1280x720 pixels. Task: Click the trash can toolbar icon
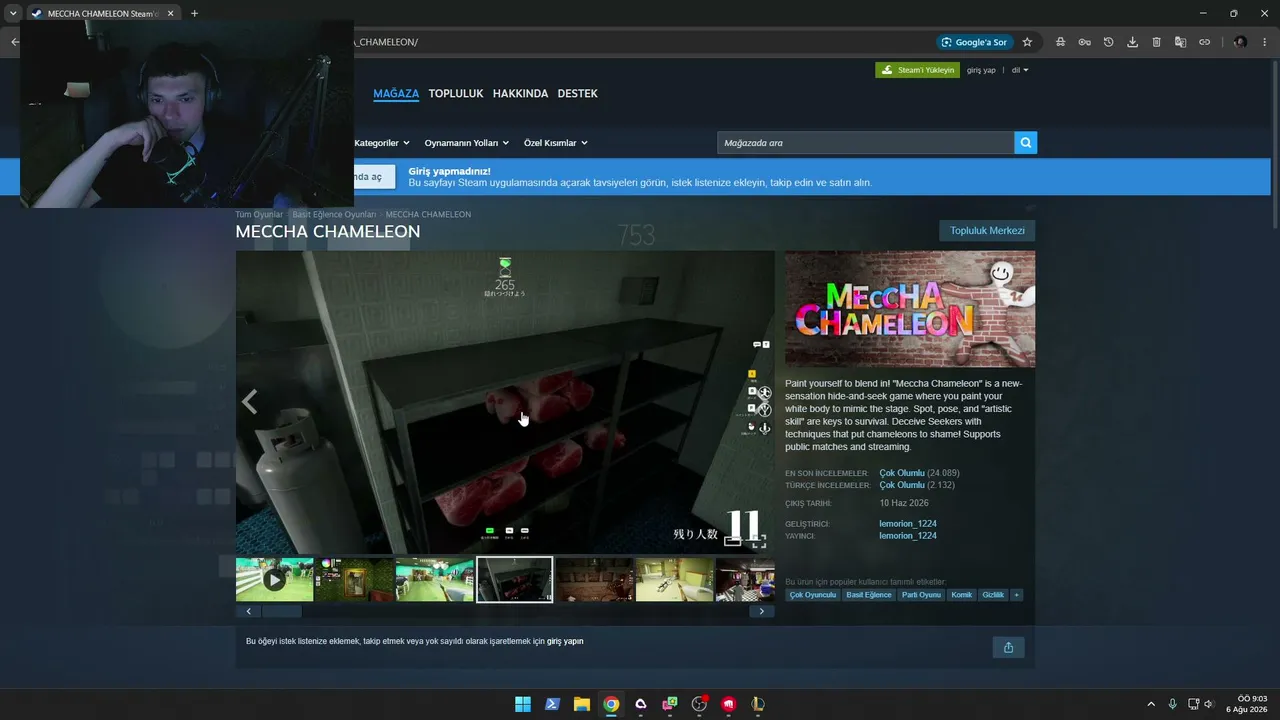pyautogui.click(x=1156, y=42)
